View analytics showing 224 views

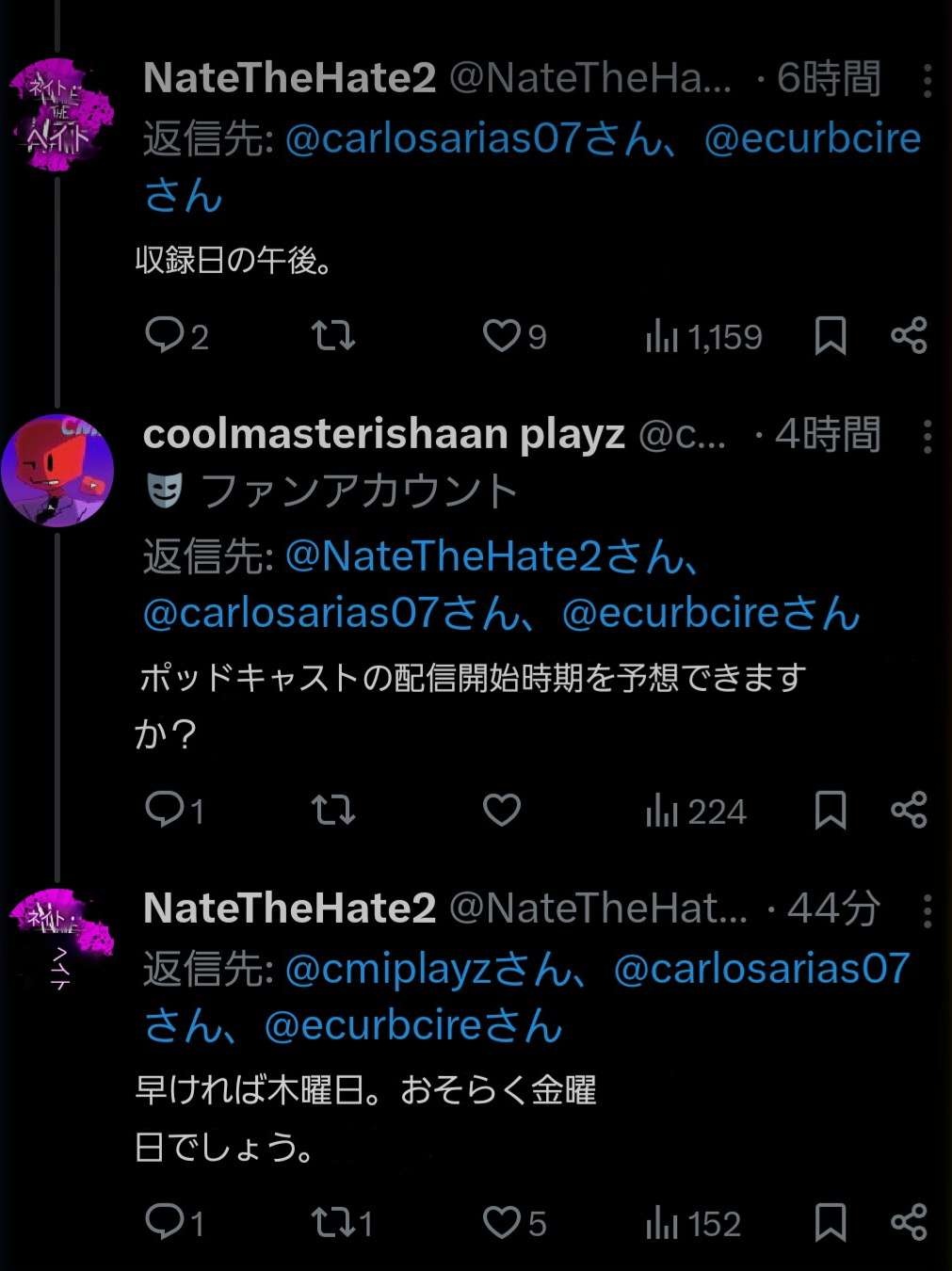point(696,810)
